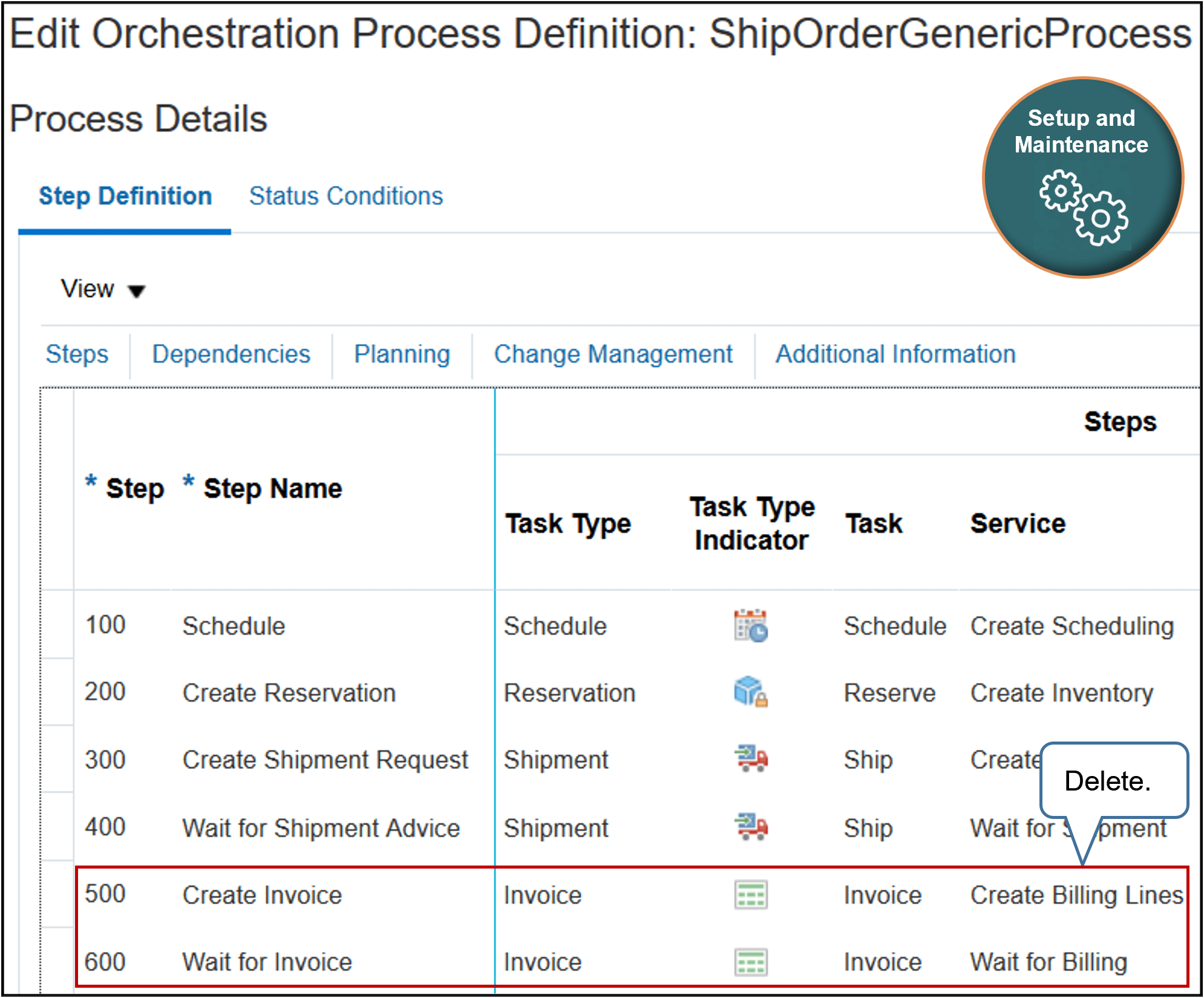
Task: Open the Dependencies subtab
Action: [231, 354]
